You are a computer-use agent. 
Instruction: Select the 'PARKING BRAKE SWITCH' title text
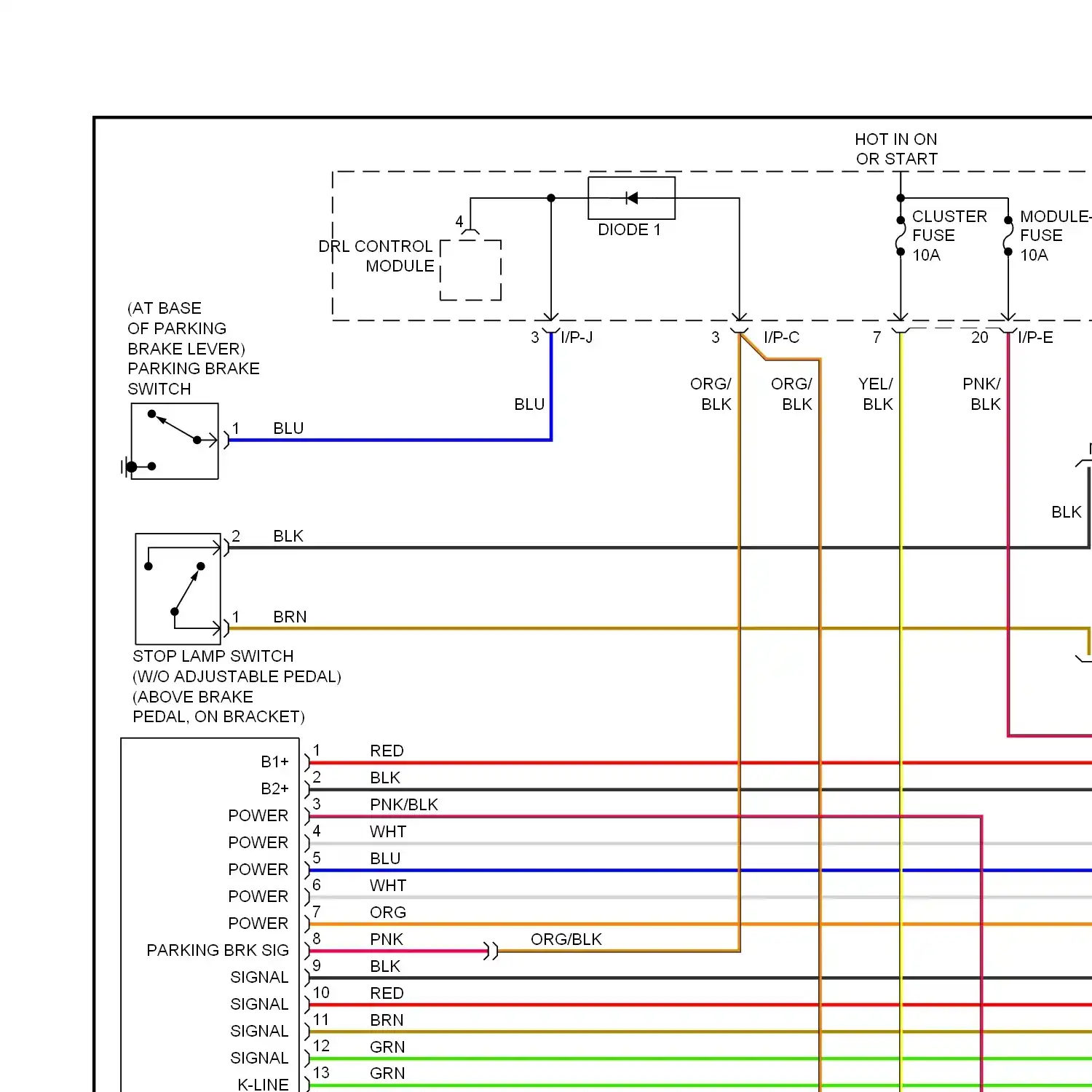click(x=194, y=379)
